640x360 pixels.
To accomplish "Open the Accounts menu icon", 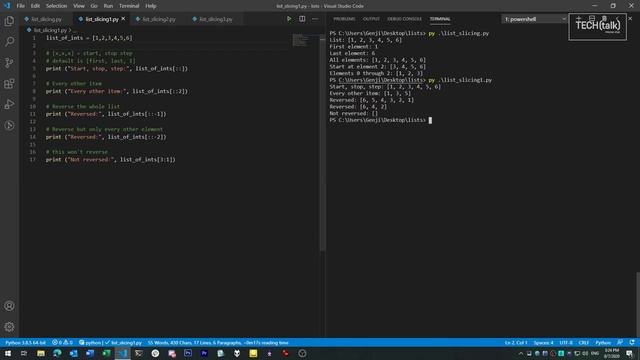I will [x=9, y=306].
